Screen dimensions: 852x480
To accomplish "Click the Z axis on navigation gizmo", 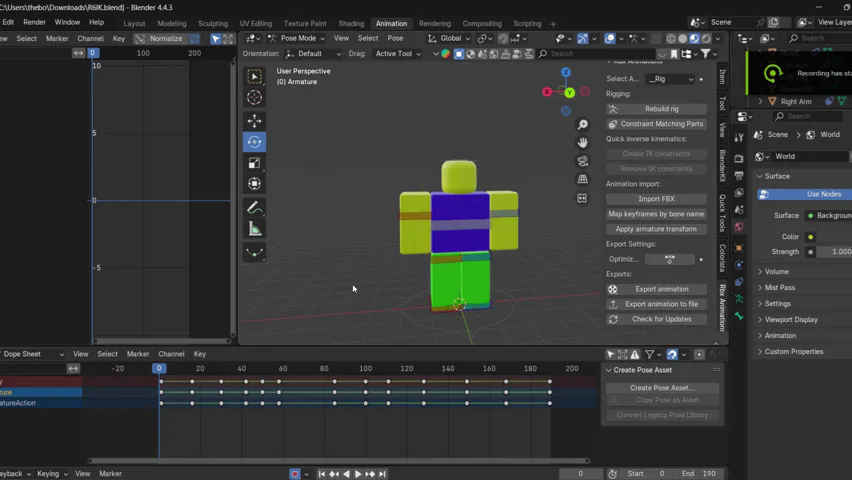I will [566, 72].
